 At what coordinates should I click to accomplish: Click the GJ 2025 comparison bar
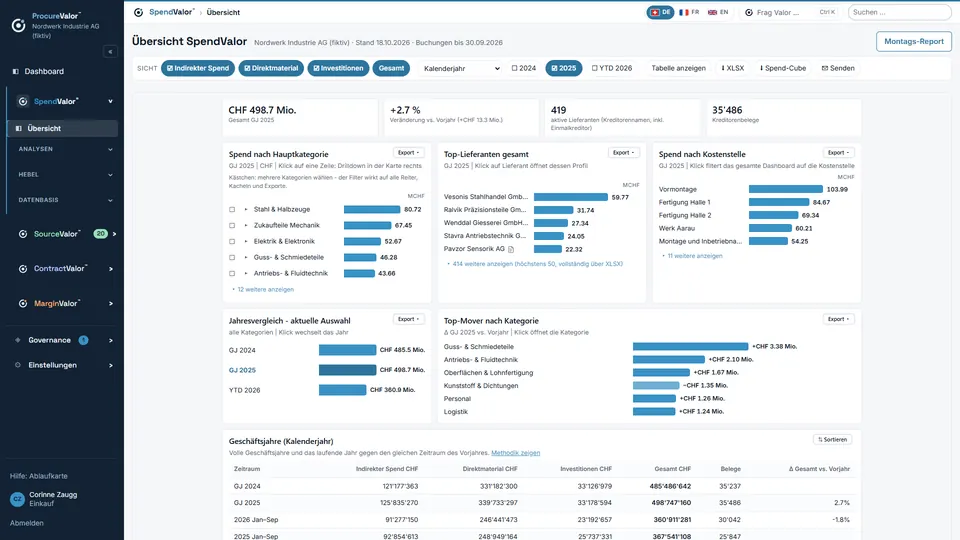click(x=347, y=370)
